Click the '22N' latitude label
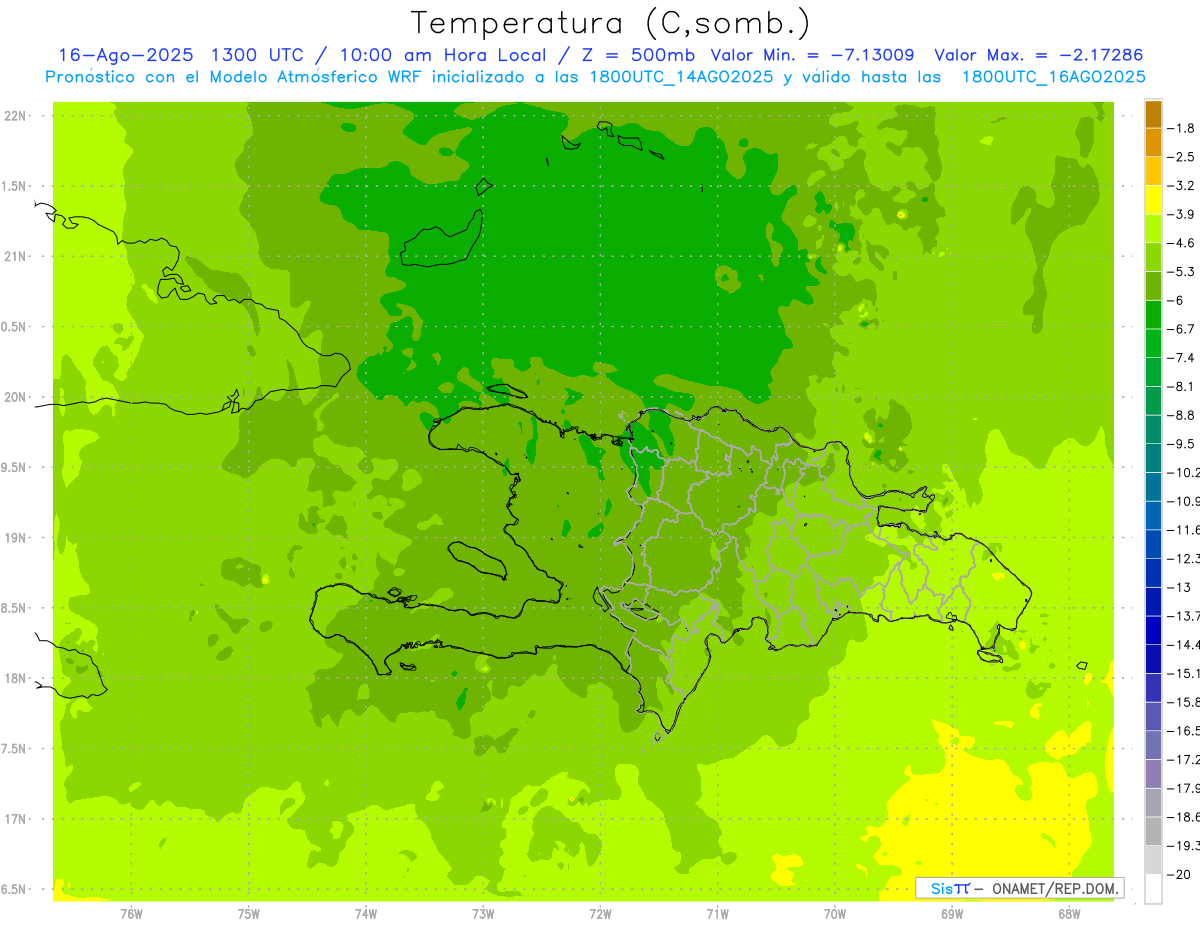Screen dimensions: 1200x927 click(x=15, y=116)
